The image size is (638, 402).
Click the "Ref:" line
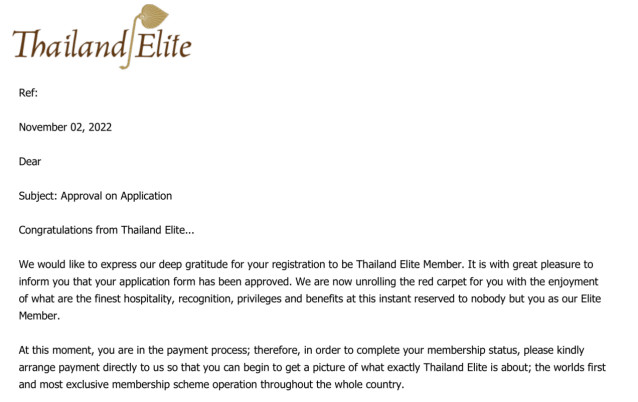[28, 93]
